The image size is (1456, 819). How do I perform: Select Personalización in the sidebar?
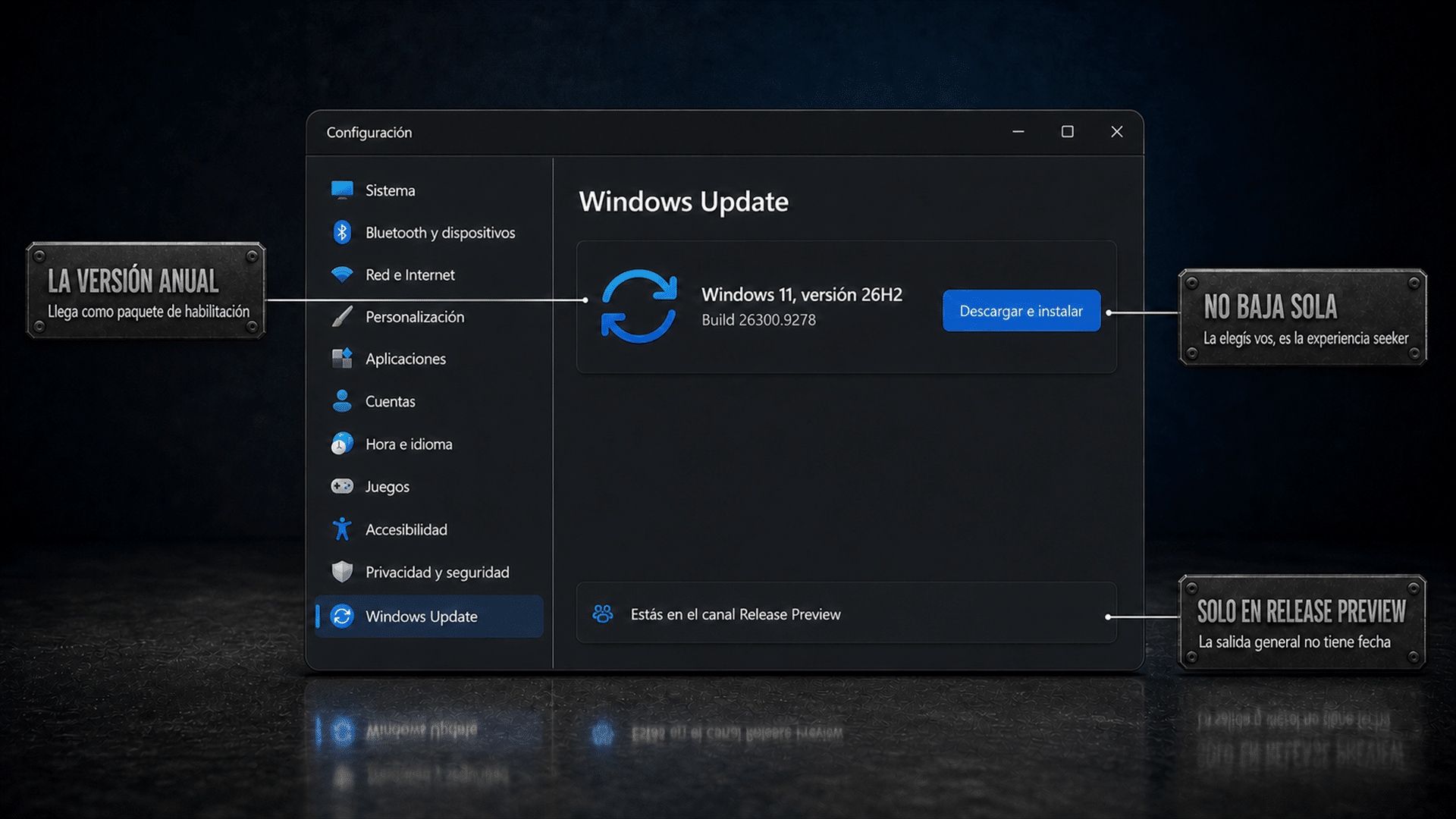point(429,317)
